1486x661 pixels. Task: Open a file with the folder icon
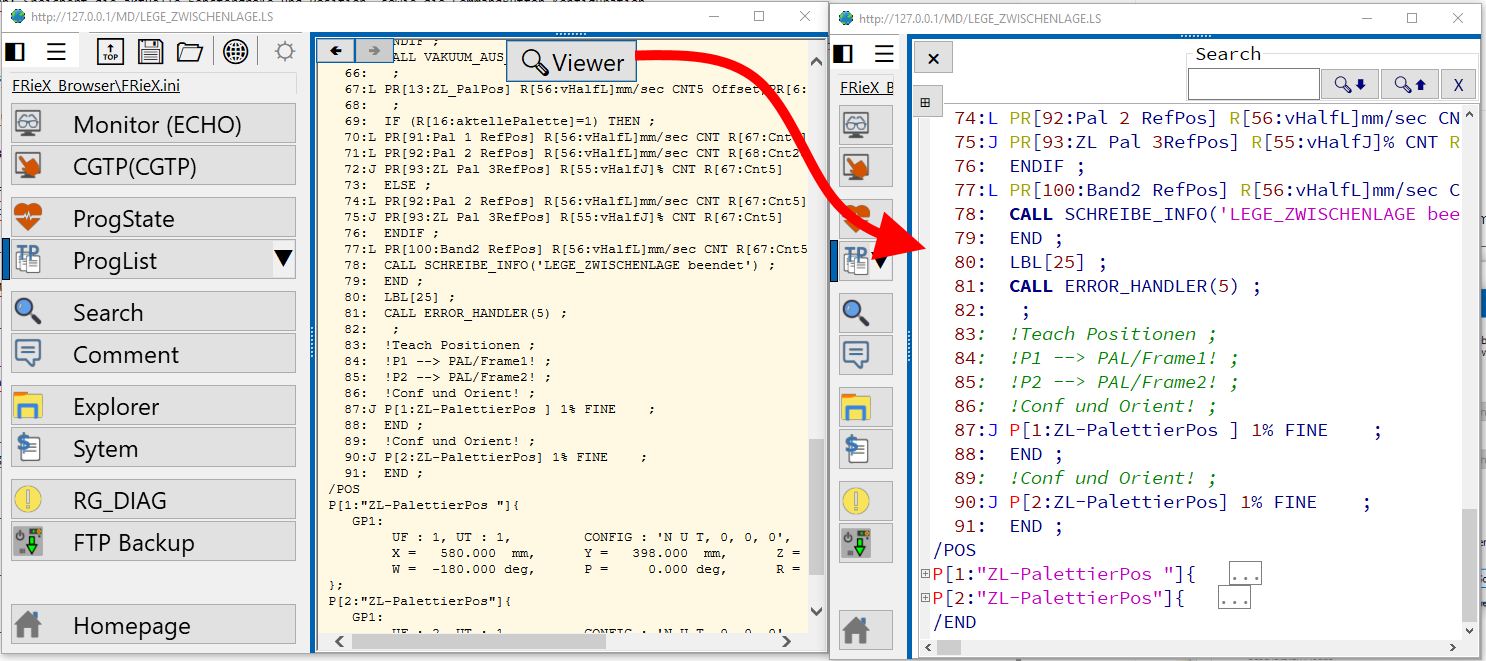tap(190, 51)
